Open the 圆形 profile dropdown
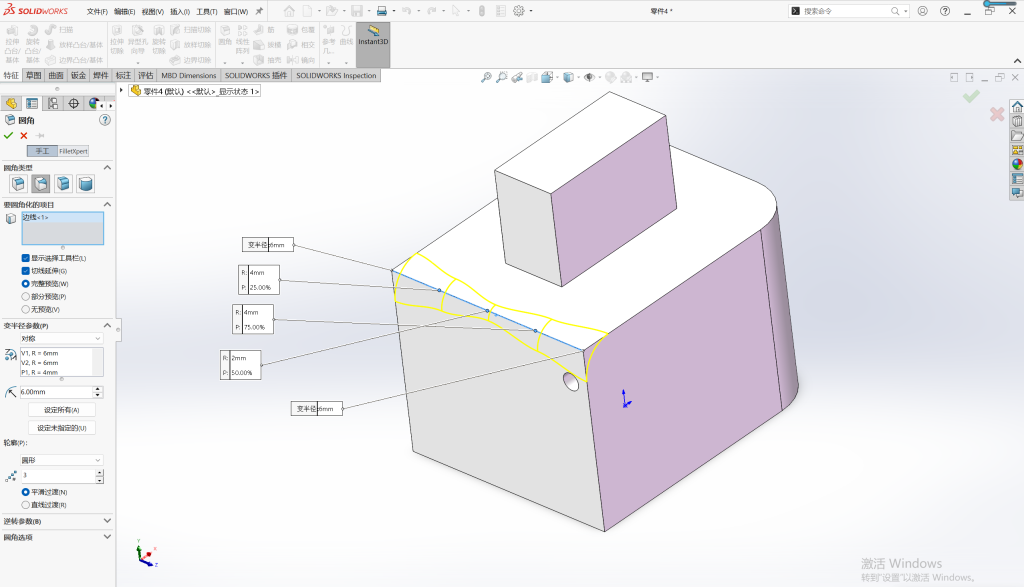The height and width of the screenshot is (587, 1024). 61,460
